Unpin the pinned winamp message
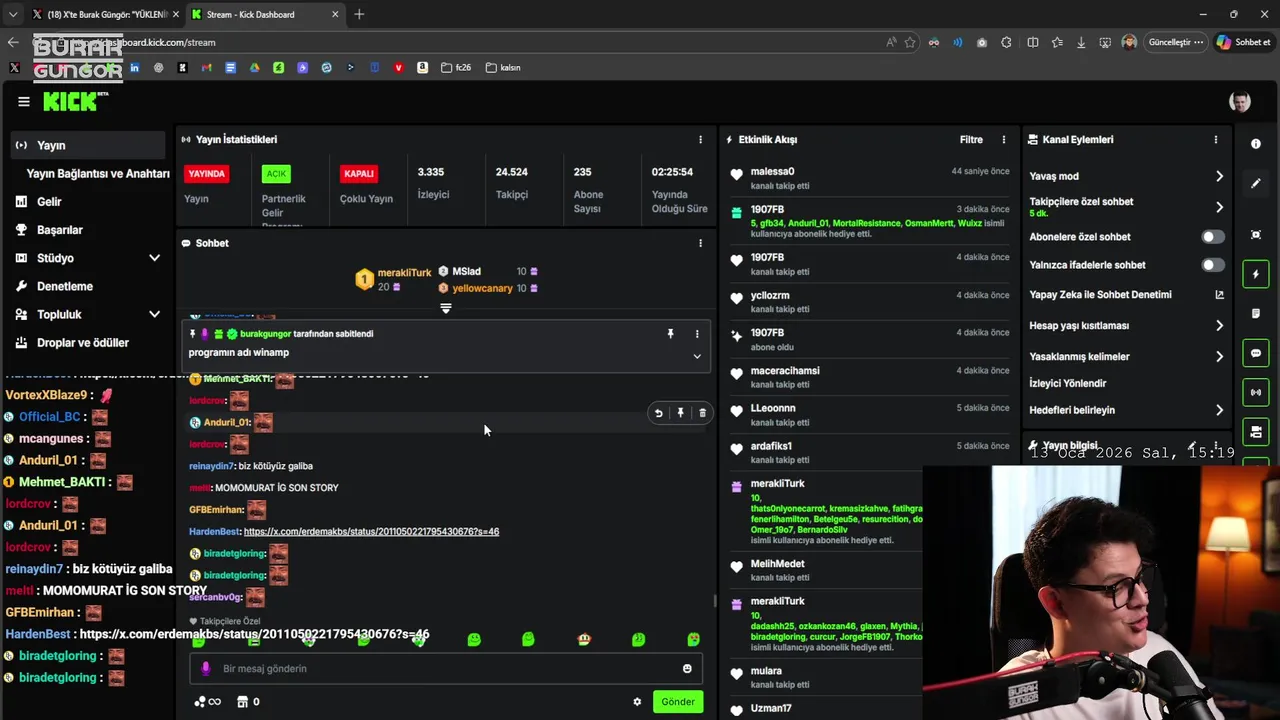The image size is (1280, 720). pyautogui.click(x=670, y=334)
